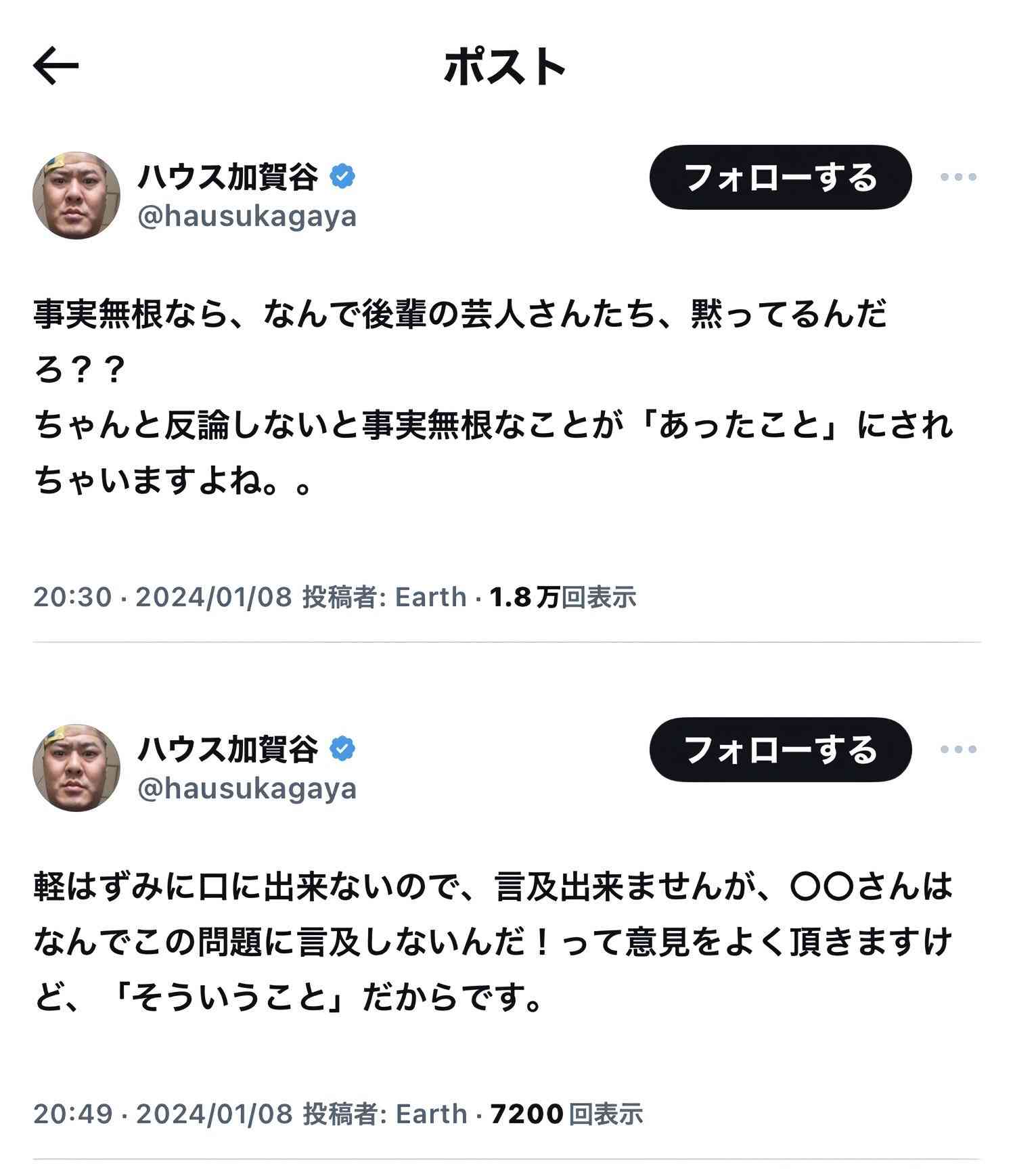Viewport: 1015px width, 1176px height.
Task: Open the first post text starting 事実無根なら
Action: [x=494, y=399]
